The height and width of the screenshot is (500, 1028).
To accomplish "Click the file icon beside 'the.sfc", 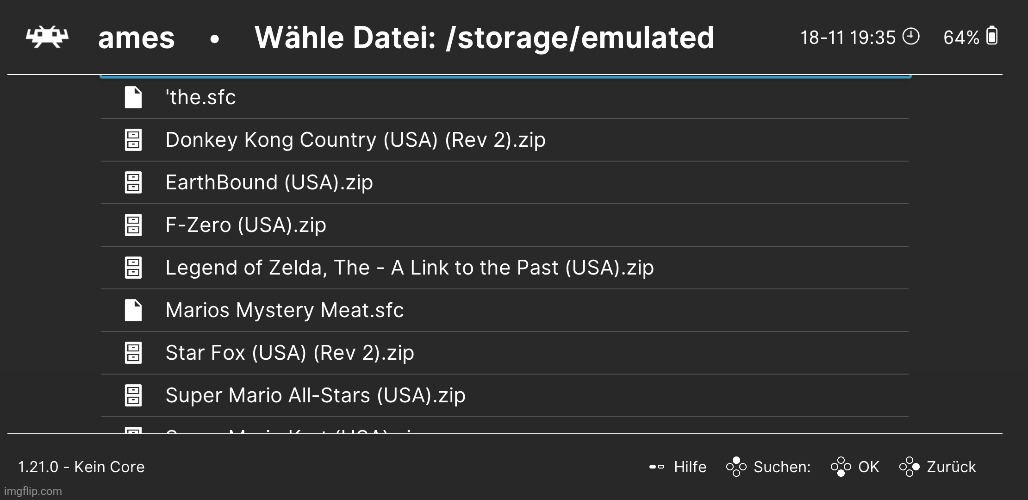I will pos(133,97).
